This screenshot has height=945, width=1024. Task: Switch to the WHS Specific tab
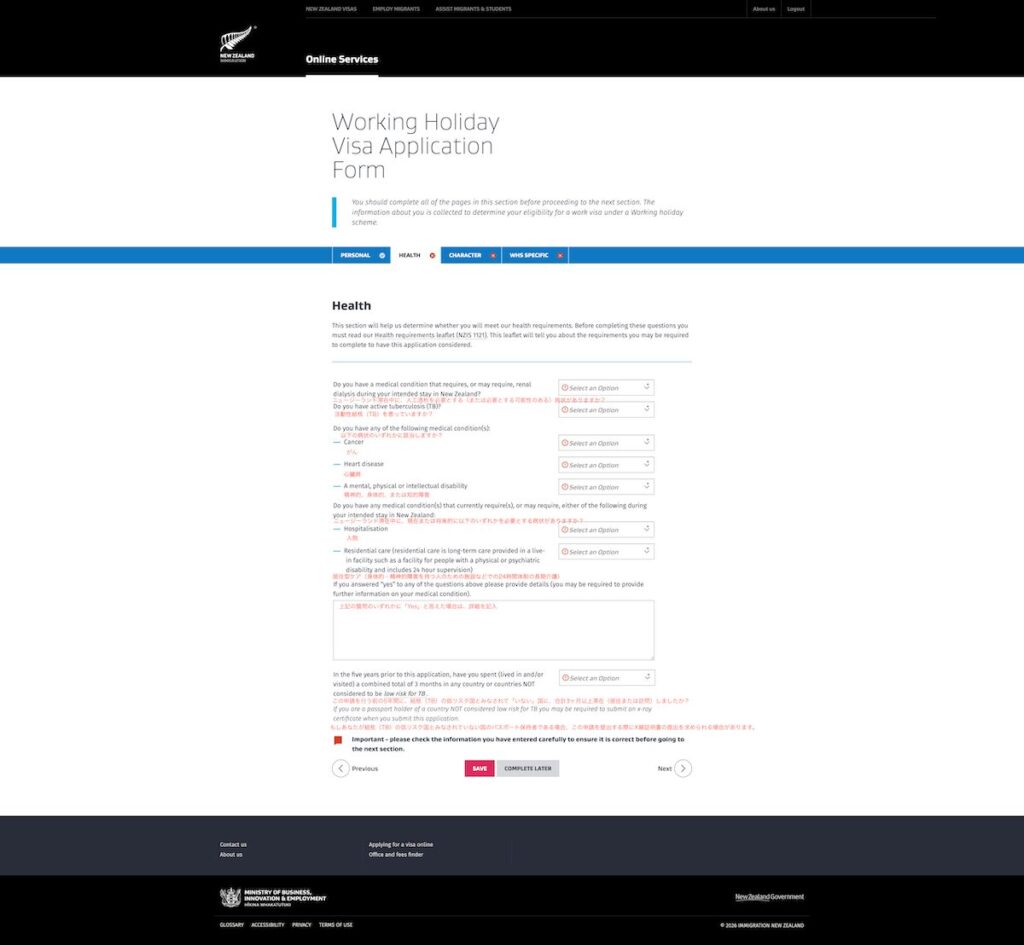(529, 256)
